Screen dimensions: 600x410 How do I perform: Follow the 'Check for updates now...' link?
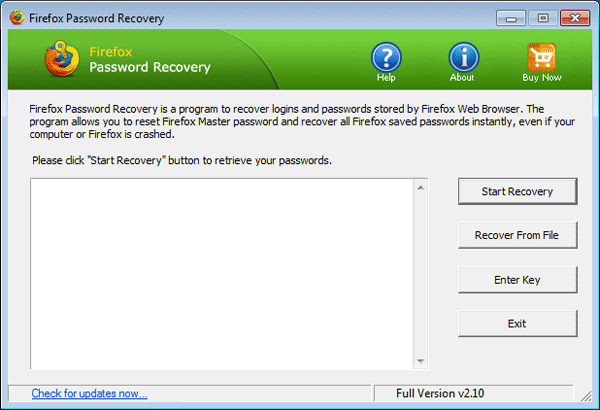(x=89, y=394)
